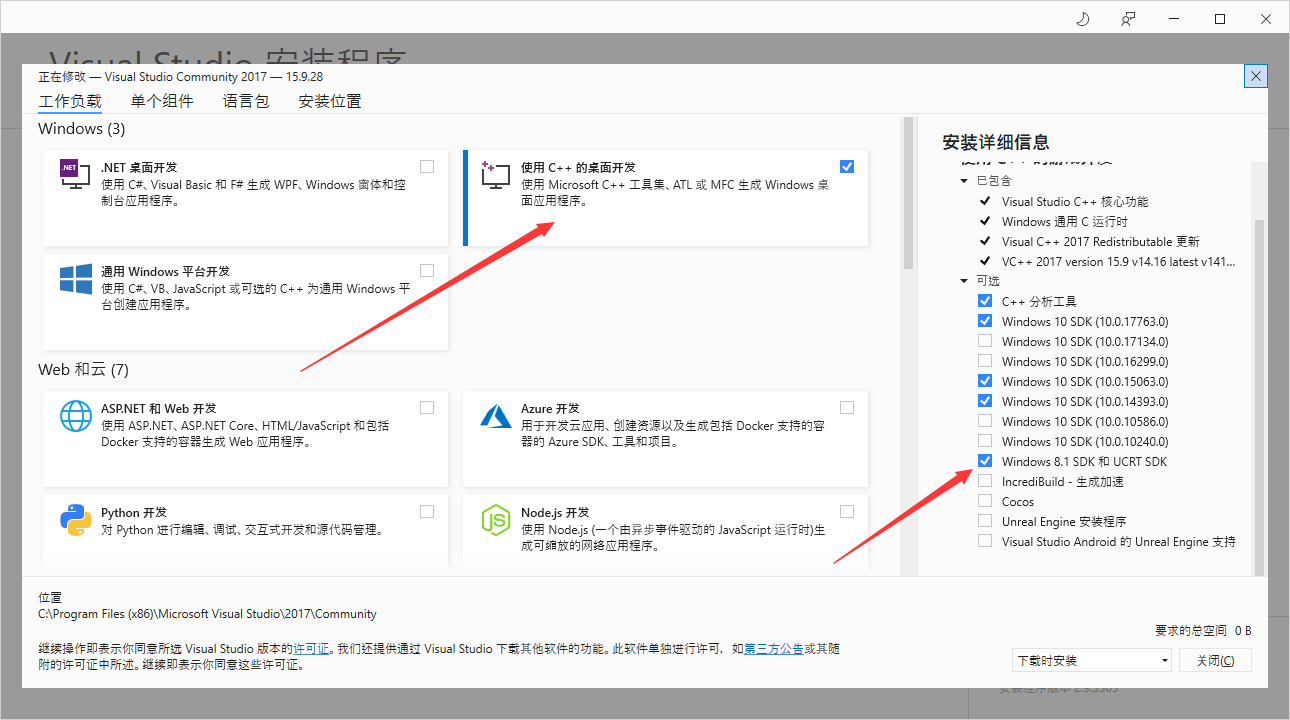
Task: Uncheck Windows 10 SDK (10.0.15063.0) checkbox
Action: (985, 381)
